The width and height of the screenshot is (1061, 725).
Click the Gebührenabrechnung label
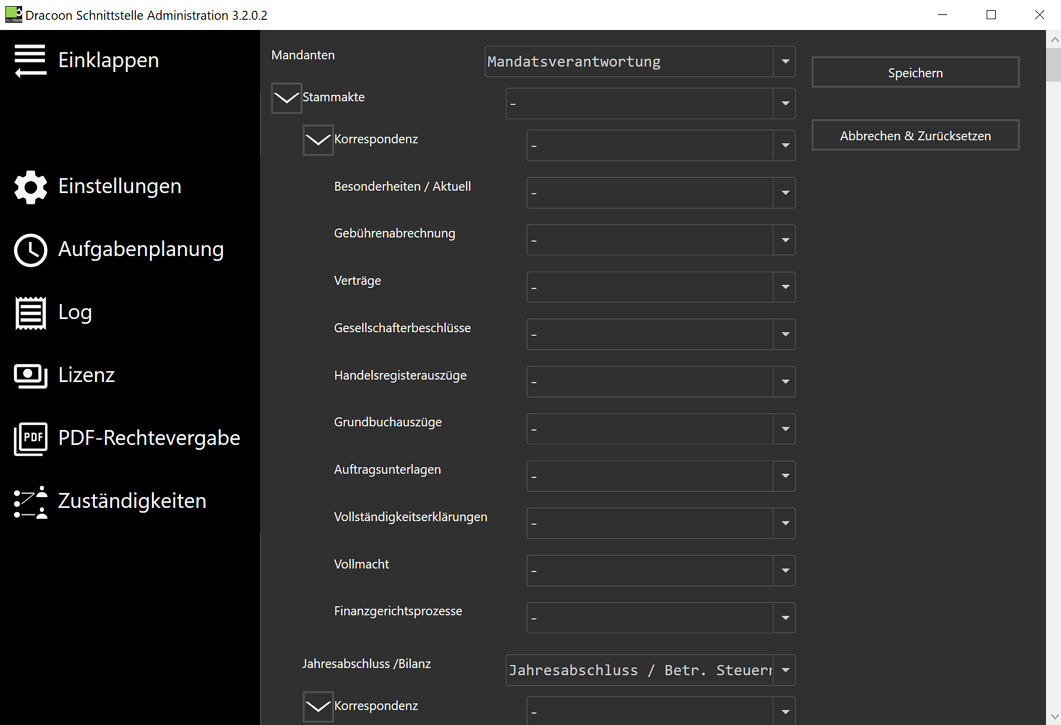pyautogui.click(x=394, y=234)
